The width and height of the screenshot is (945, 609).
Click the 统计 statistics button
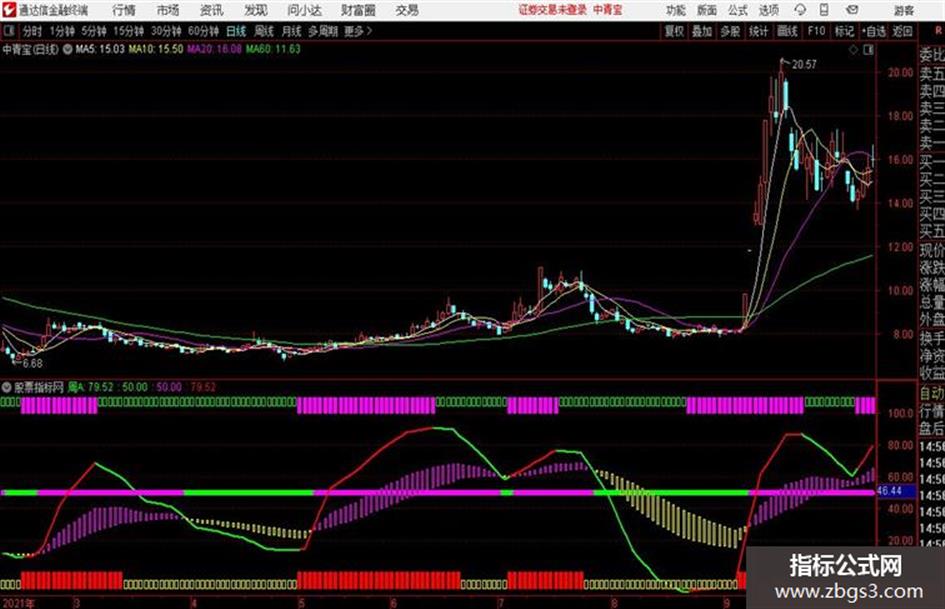(x=758, y=31)
